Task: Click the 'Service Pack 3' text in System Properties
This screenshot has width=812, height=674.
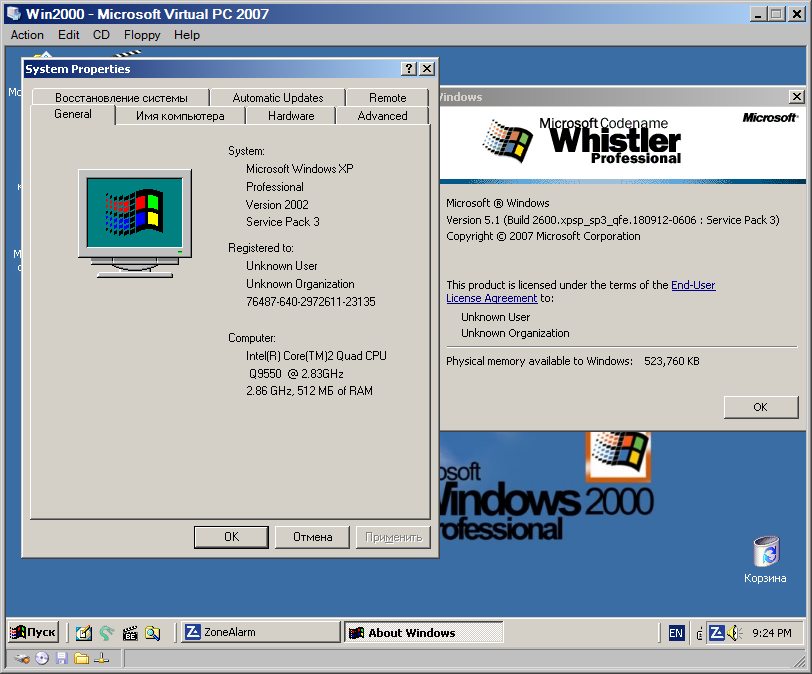Action: coord(283,222)
